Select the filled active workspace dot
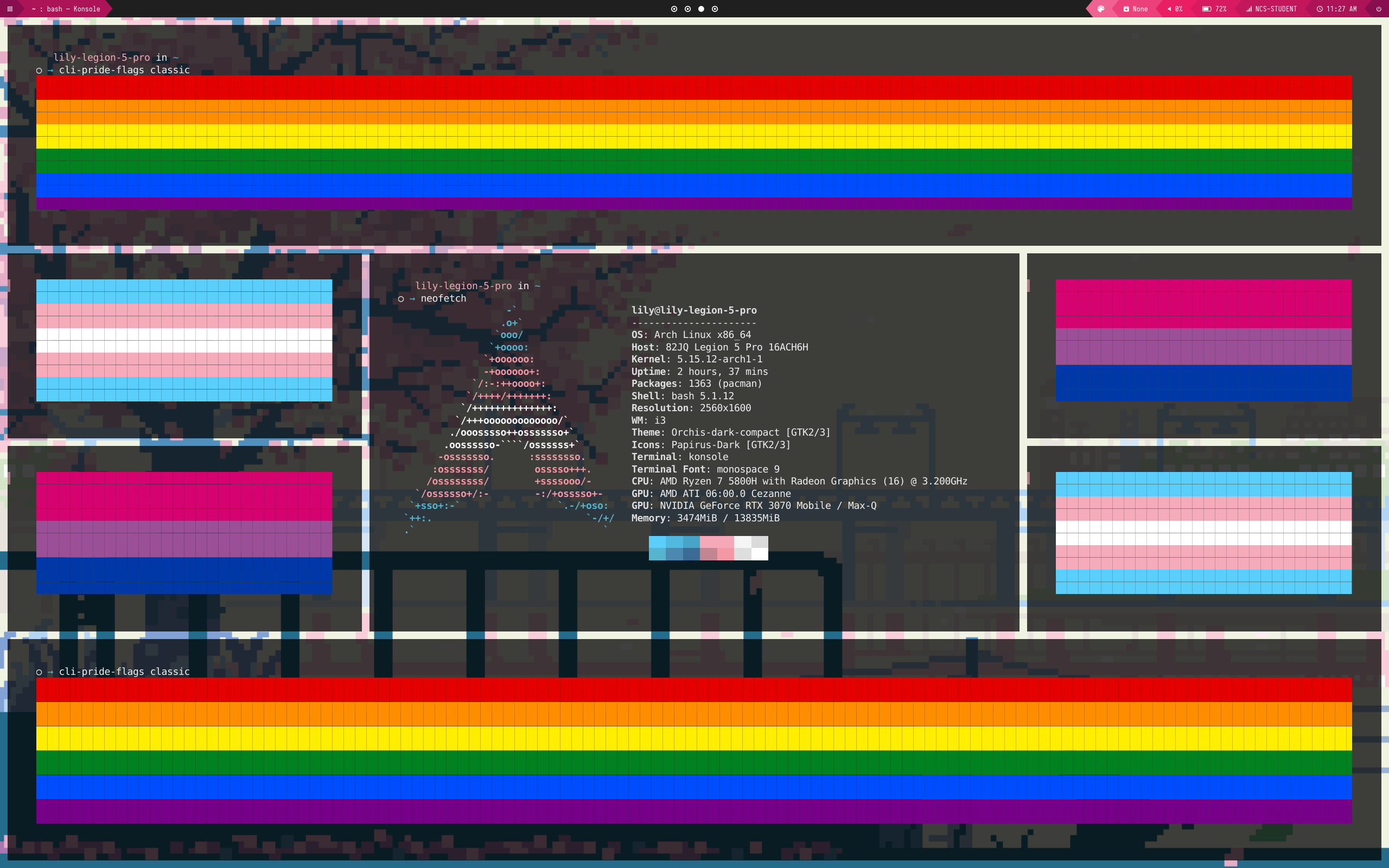Image resolution: width=1389 pixels, height=868 pixels. (x=701, y=9)
